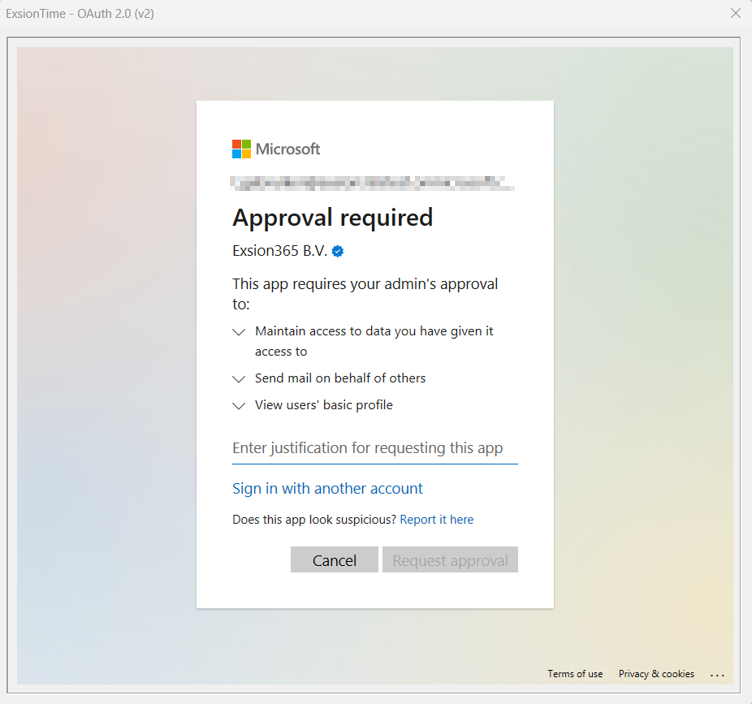Click the blurred account email text
This screenshot has width=752, height=704.
click(x=373, y=183)
